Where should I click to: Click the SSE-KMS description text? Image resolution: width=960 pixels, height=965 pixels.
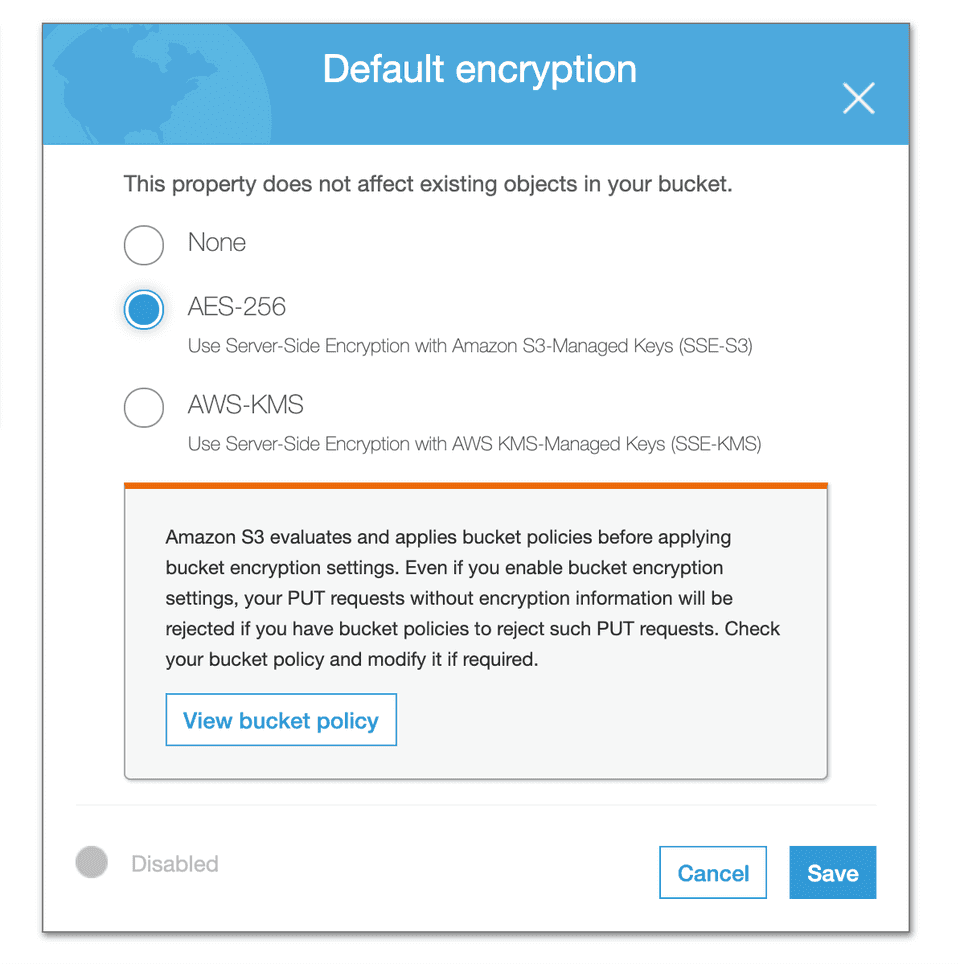475,444
